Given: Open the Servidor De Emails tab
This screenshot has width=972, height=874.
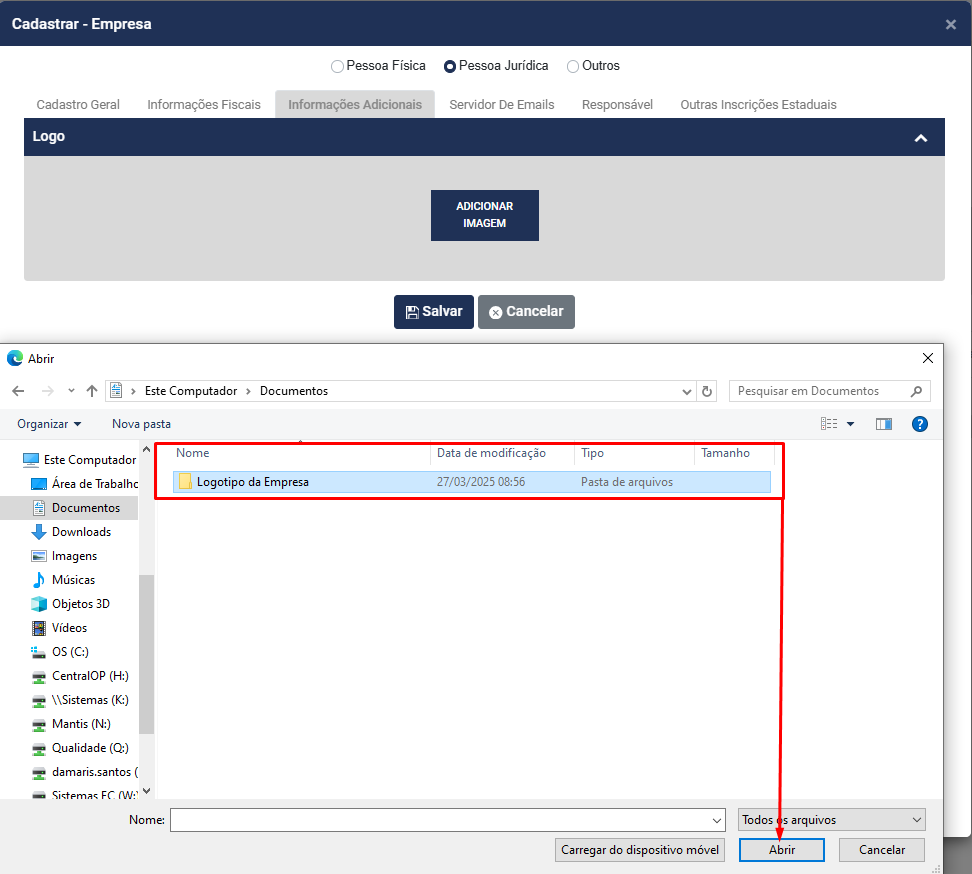Looking at the screenshot, I should [x=501, y=105].
